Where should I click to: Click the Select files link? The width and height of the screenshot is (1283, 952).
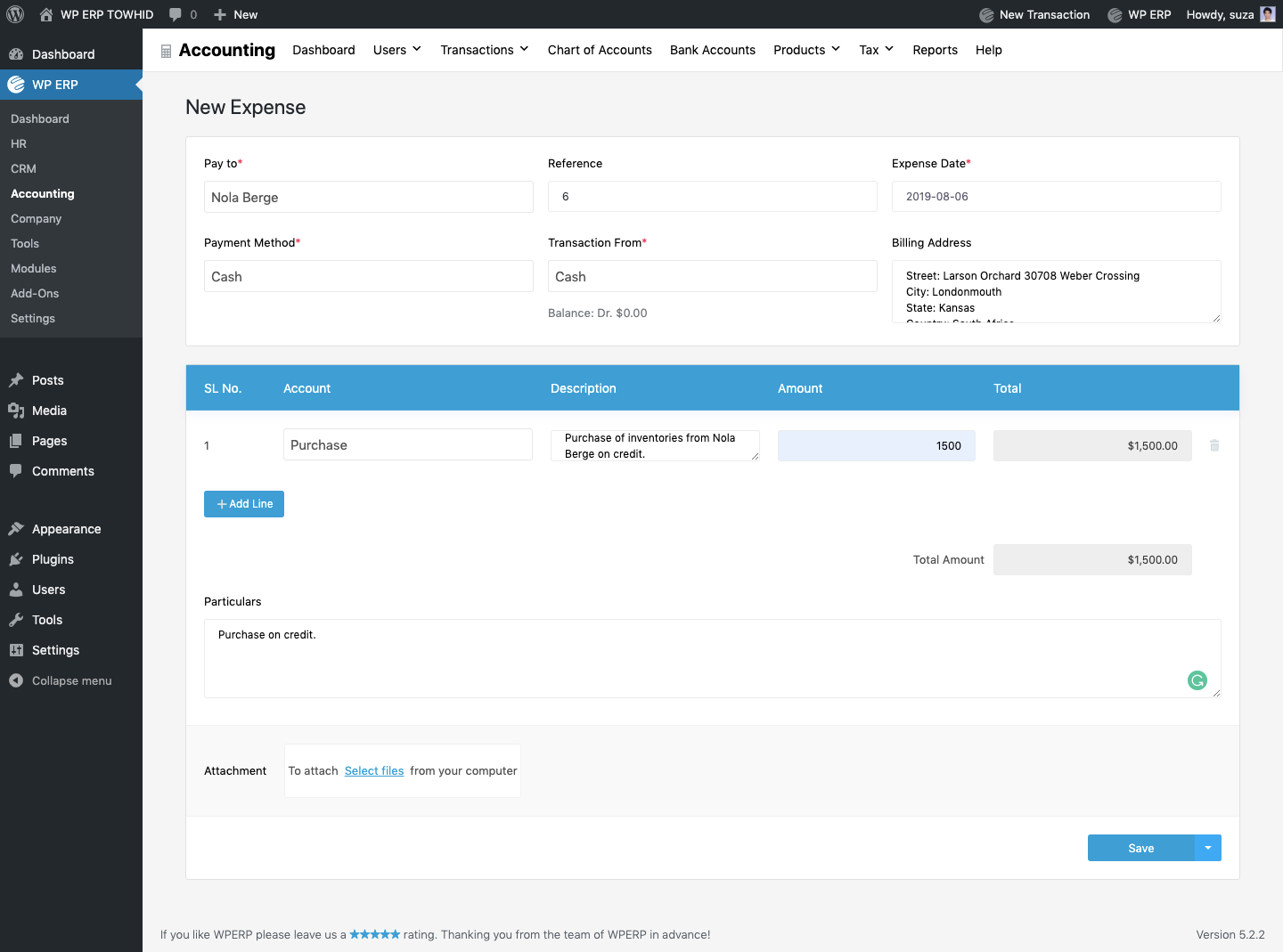[x=374, y=771]
